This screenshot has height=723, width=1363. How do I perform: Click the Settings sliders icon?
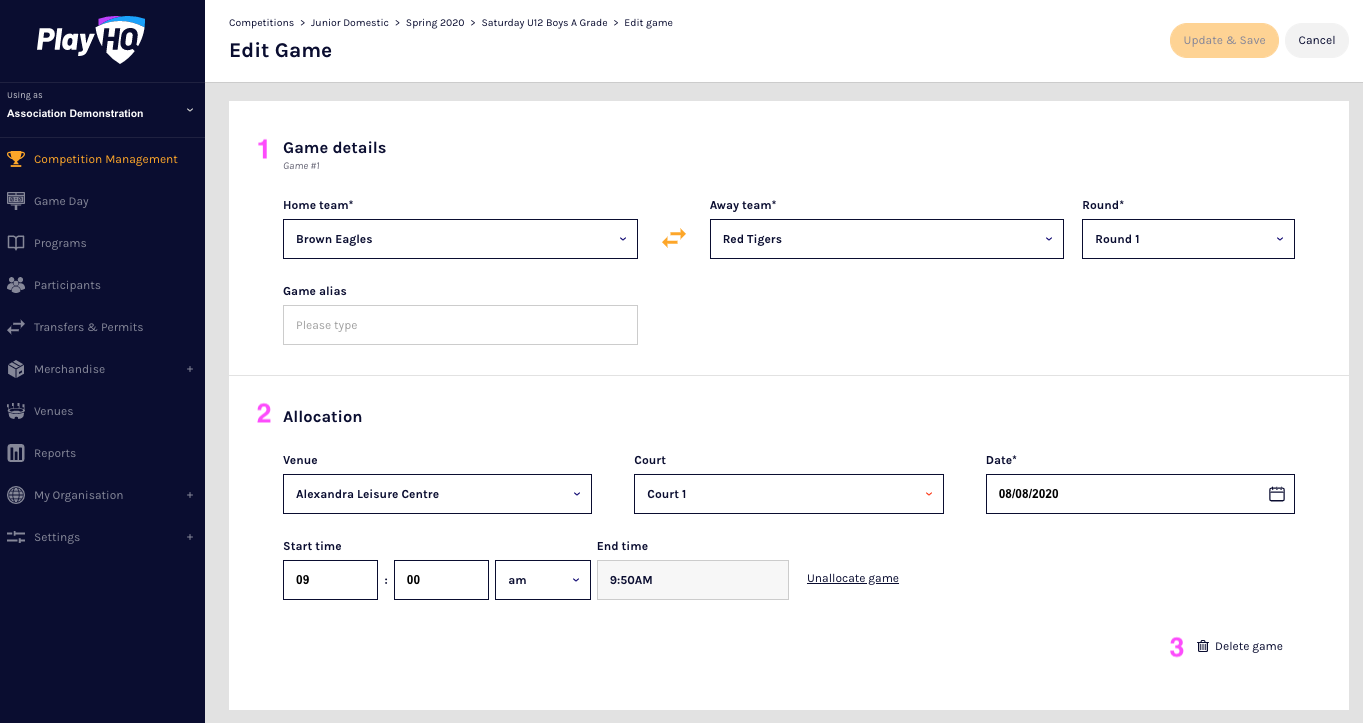pos(15,537)
